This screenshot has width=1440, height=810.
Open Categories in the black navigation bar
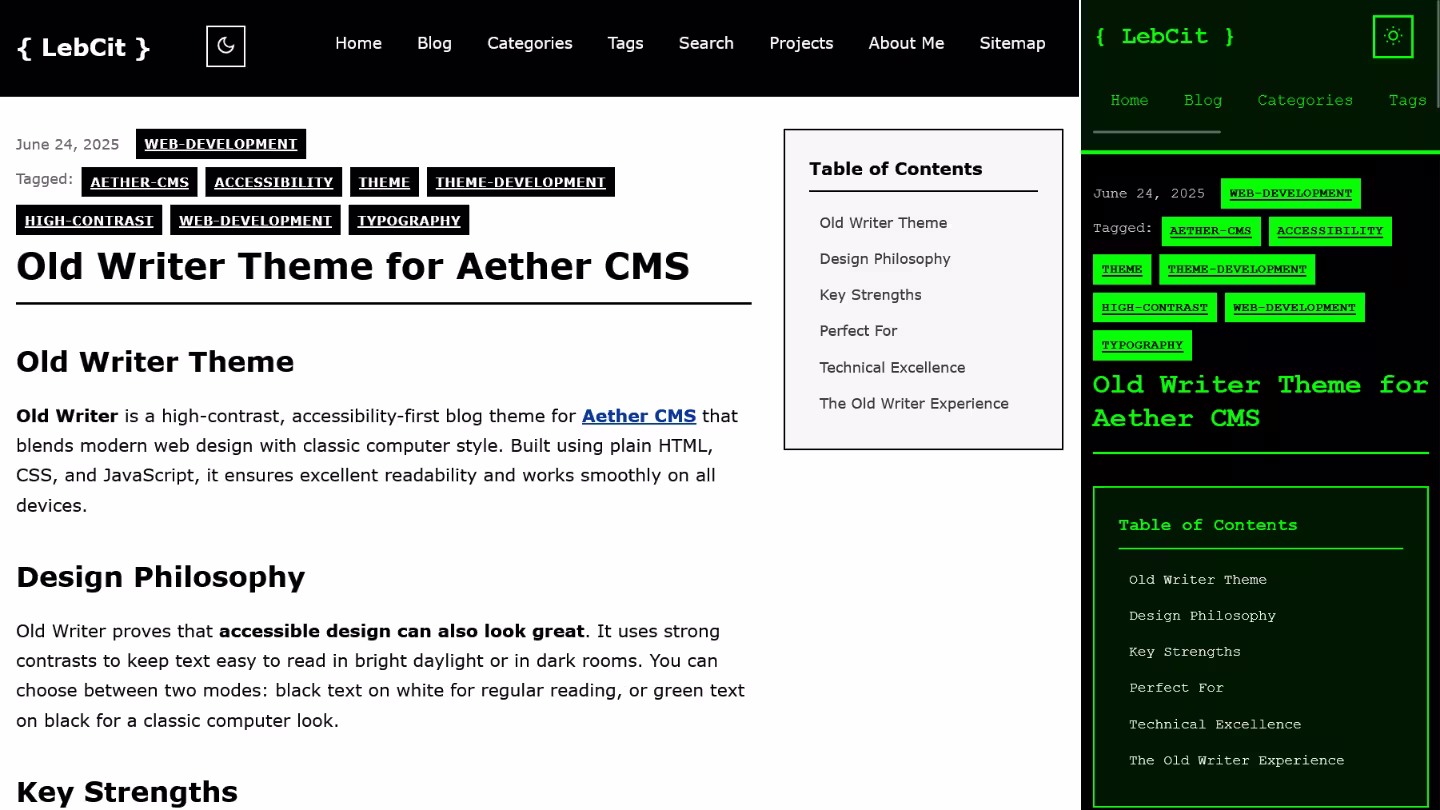530,43
